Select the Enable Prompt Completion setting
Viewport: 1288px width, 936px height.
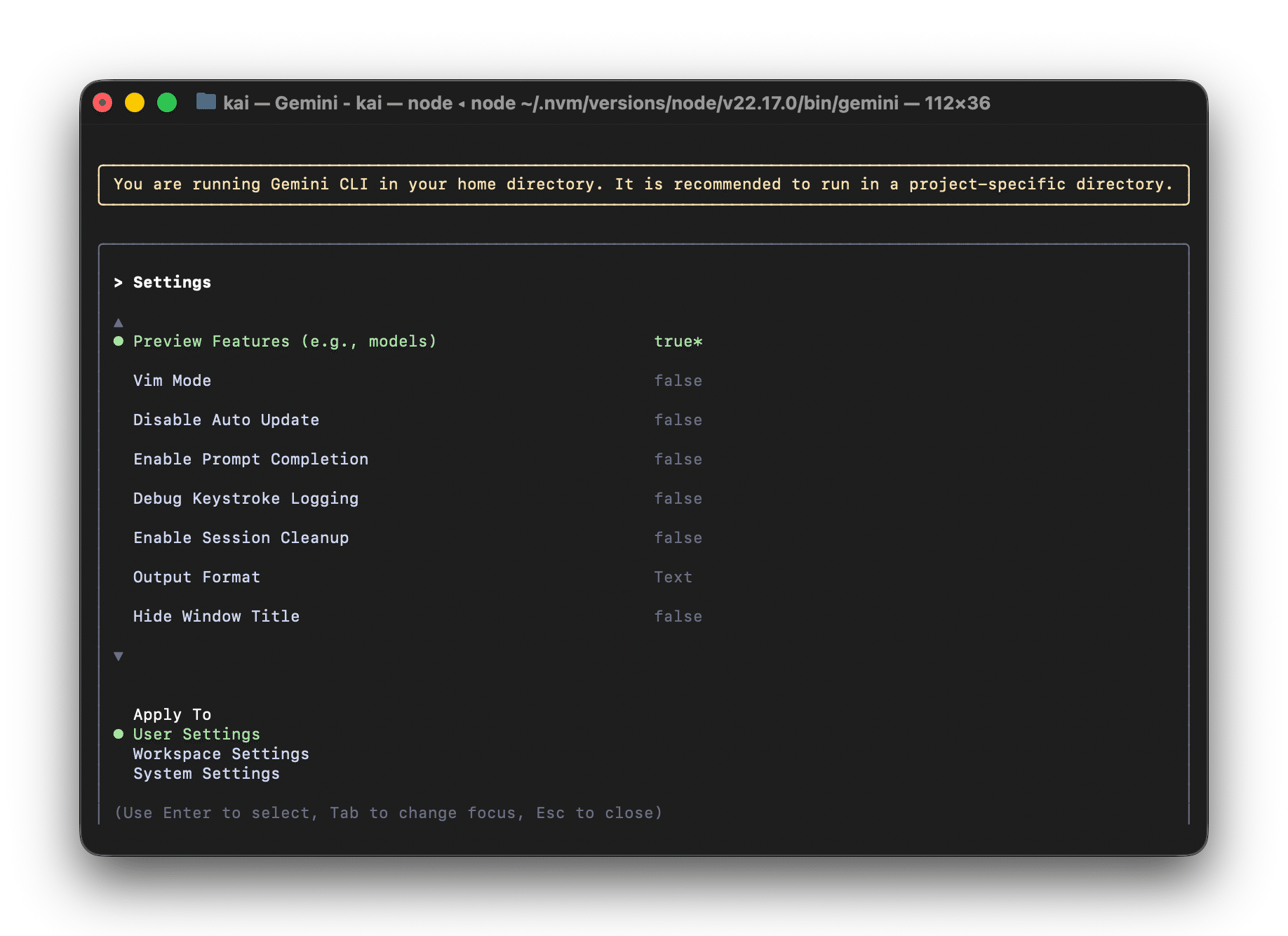point(250,460)
